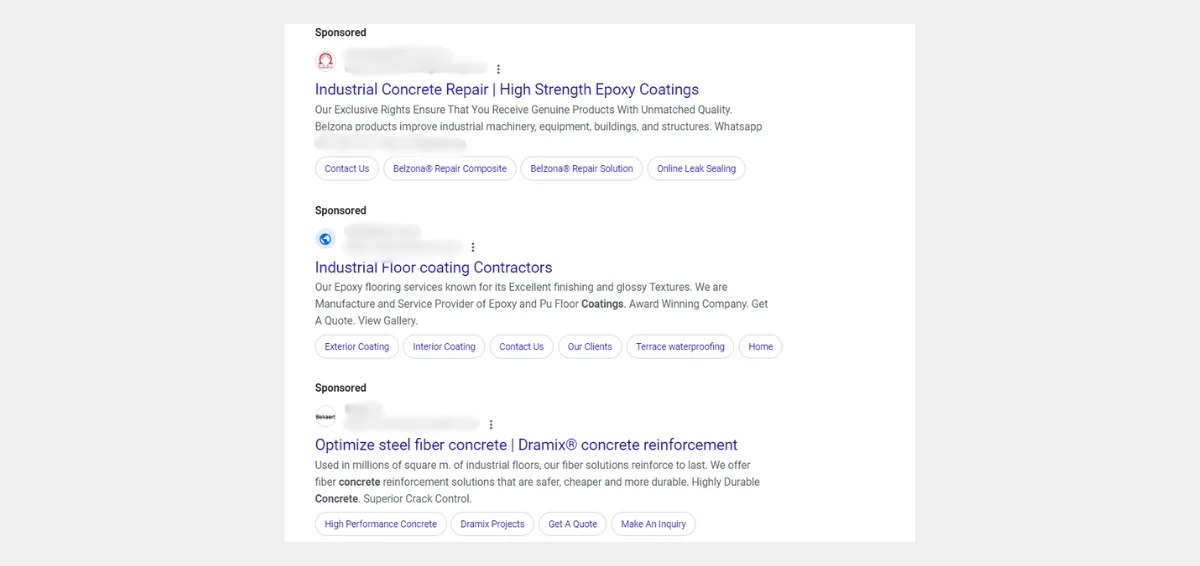The width and height of the screenshot is (1200, 566).
Task: Select Belzona® Repair Composite chip
Action: (x=450, y=169)
